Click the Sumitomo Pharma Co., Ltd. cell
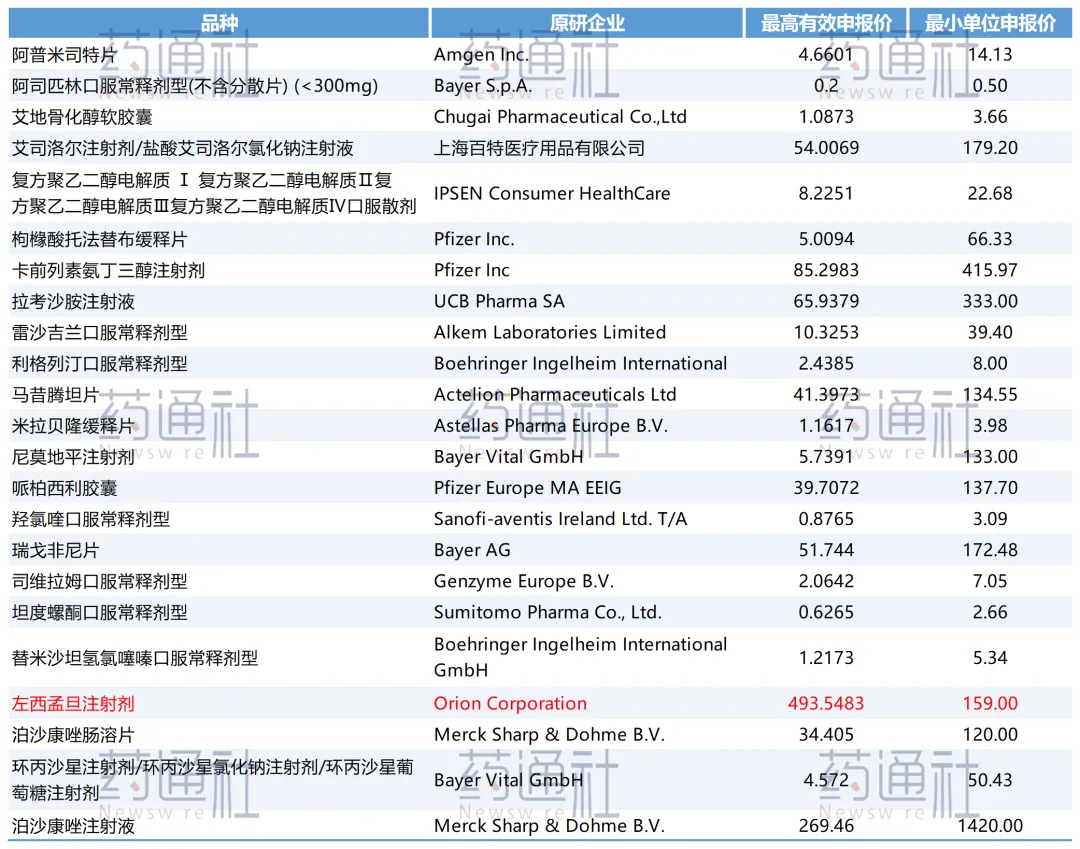This screenshot has width=1080, height=849. [547, 612]
